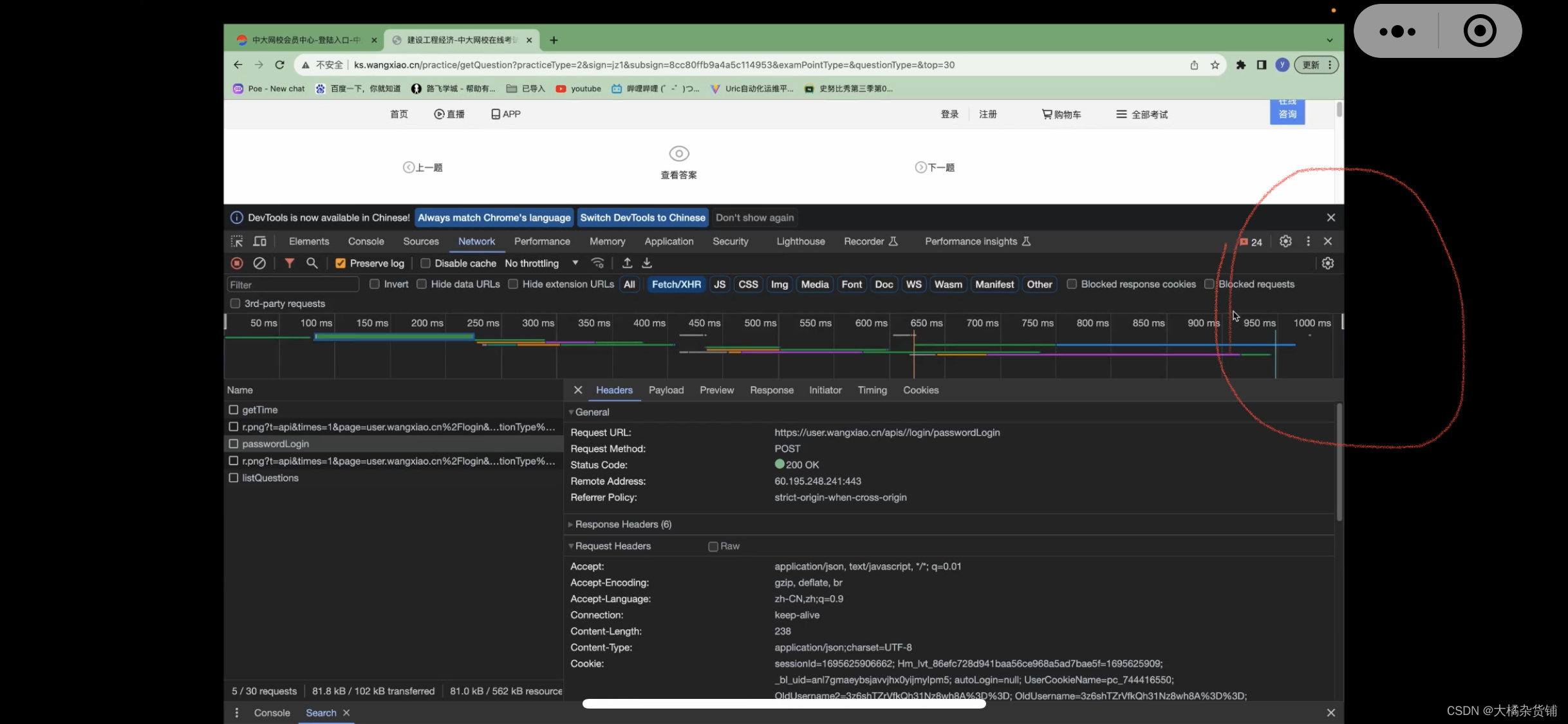Open the user profile avatar

tap(1282, 65)
